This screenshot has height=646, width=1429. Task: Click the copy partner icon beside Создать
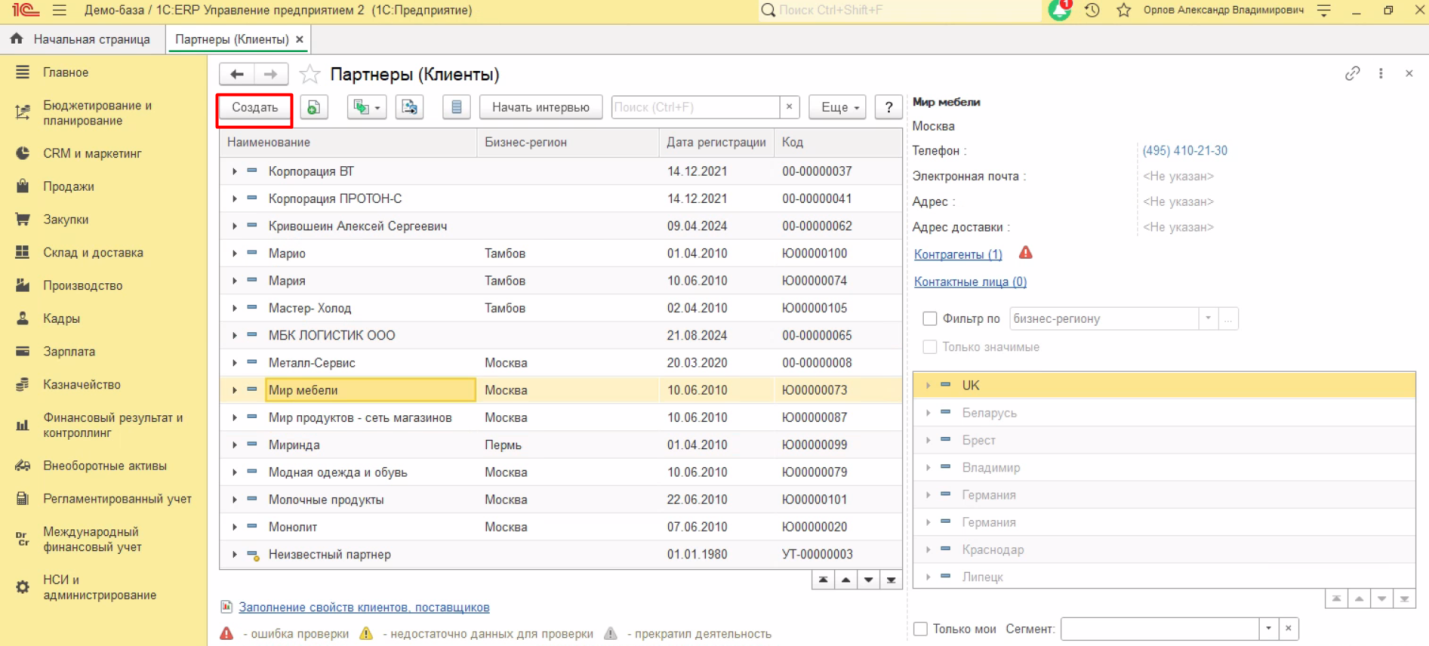(x=314, y=107)
